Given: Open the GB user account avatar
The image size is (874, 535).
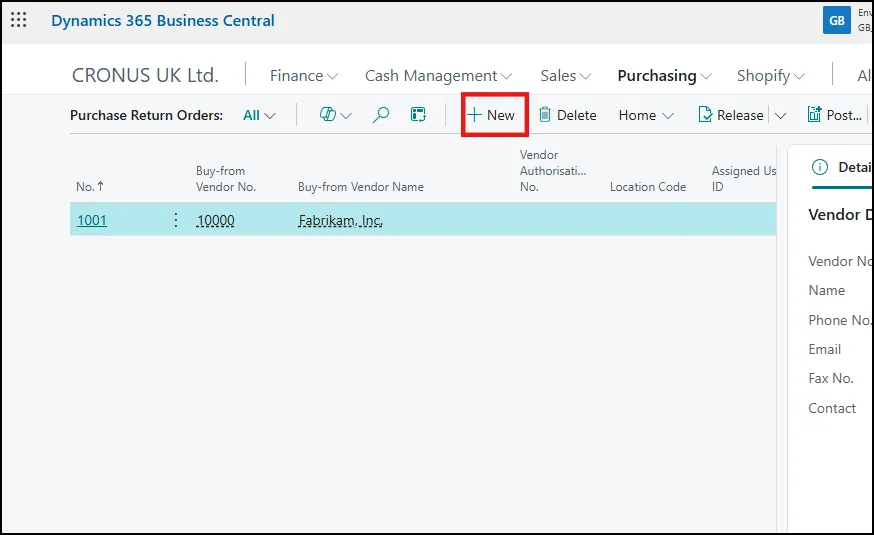Looking at the screenshot, I should coord(837,21).
